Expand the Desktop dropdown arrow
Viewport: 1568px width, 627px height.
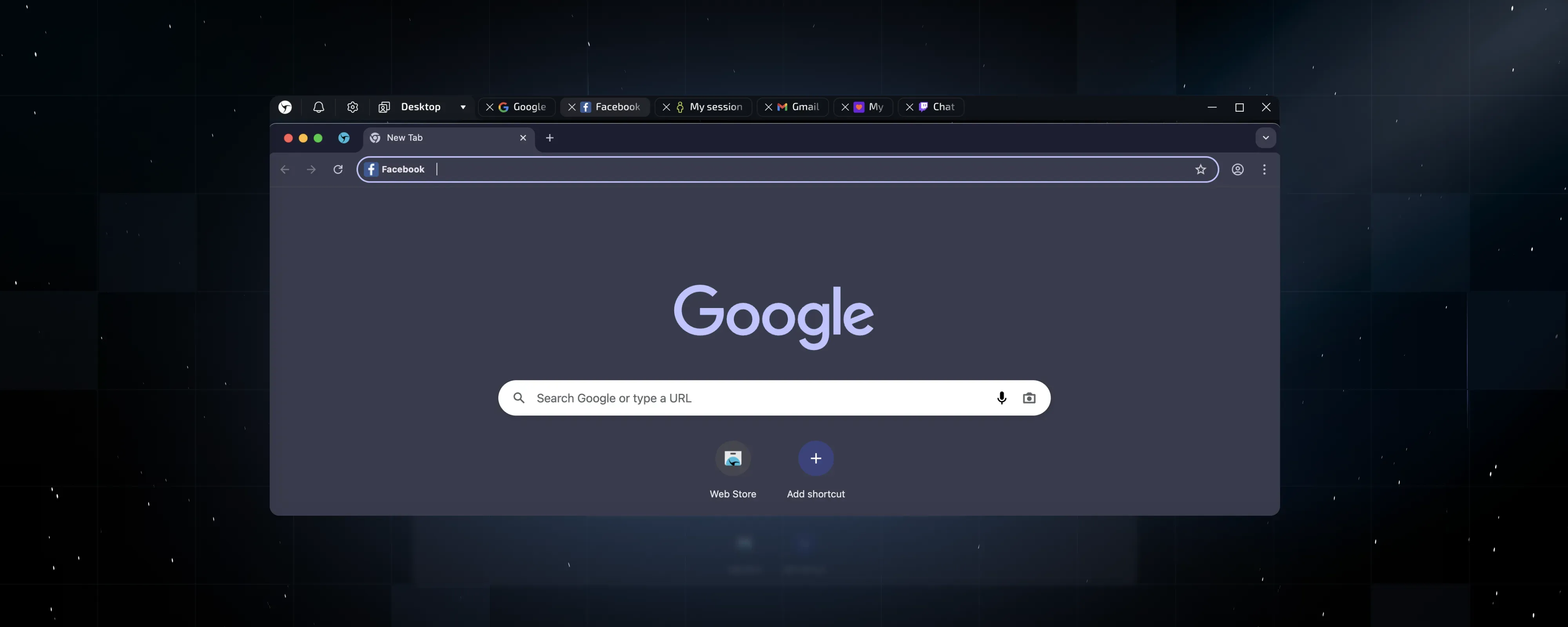463,107
